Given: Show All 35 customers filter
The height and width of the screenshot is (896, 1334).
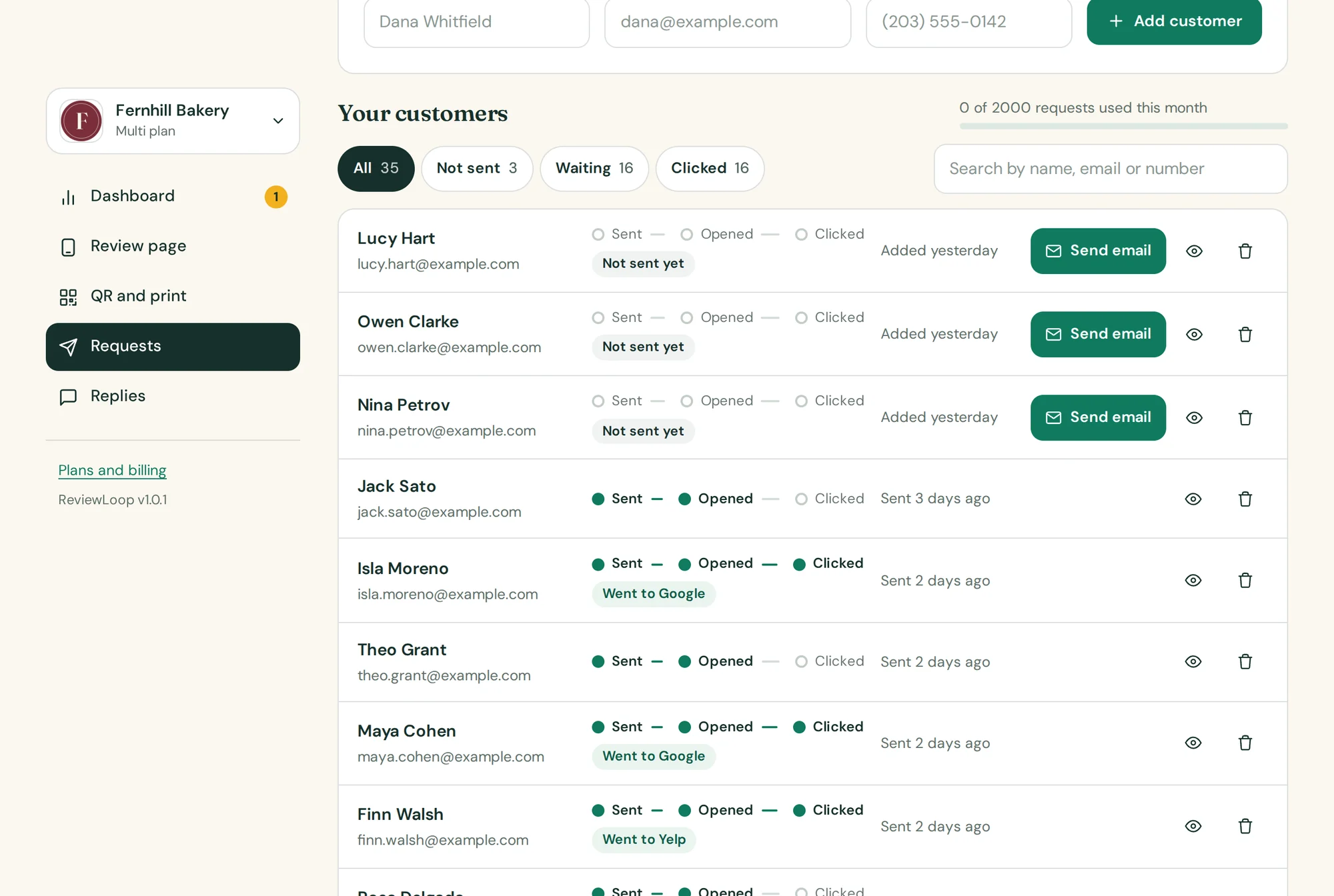Looking at the screenshot, I should click(376, 169).
